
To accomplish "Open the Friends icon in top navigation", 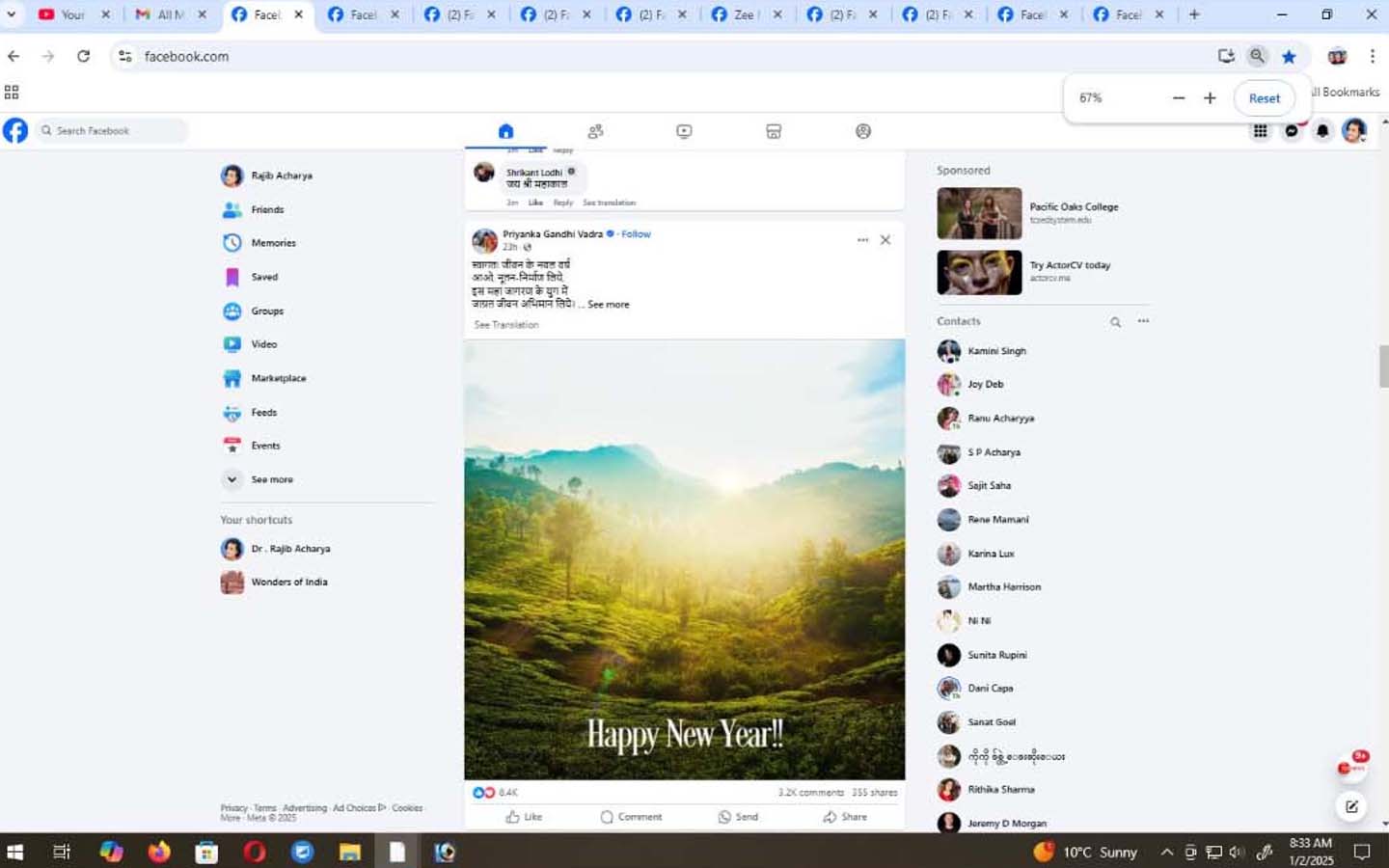I will (595, 131).
